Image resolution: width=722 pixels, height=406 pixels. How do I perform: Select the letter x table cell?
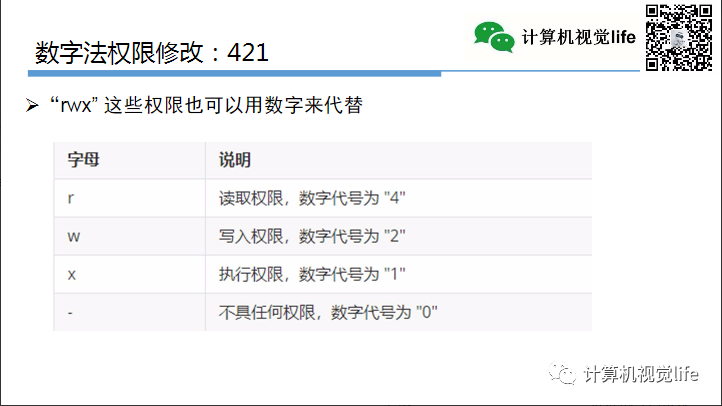[x=71, y=274]
